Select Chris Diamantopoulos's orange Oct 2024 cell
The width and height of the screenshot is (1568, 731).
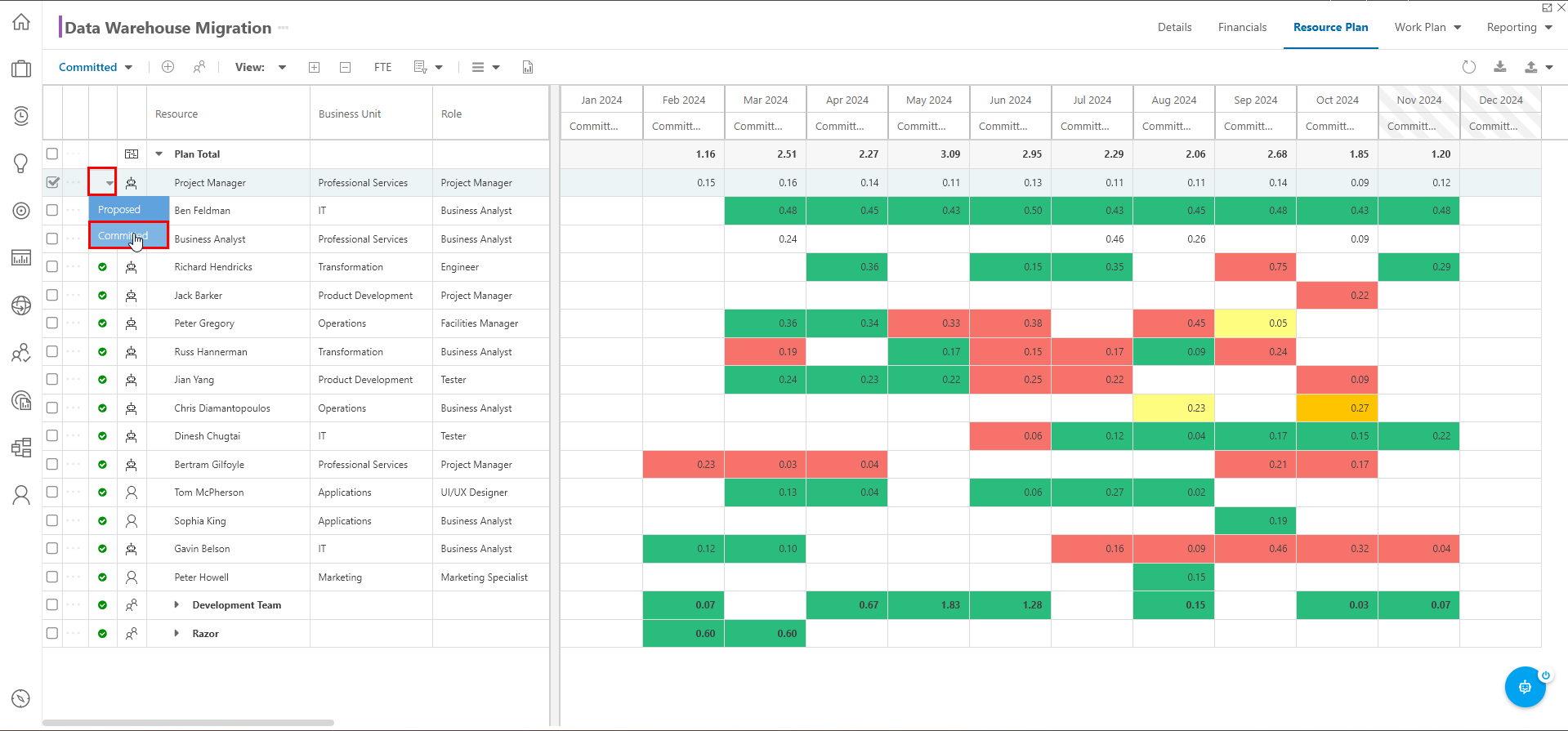click(1337, 408)
